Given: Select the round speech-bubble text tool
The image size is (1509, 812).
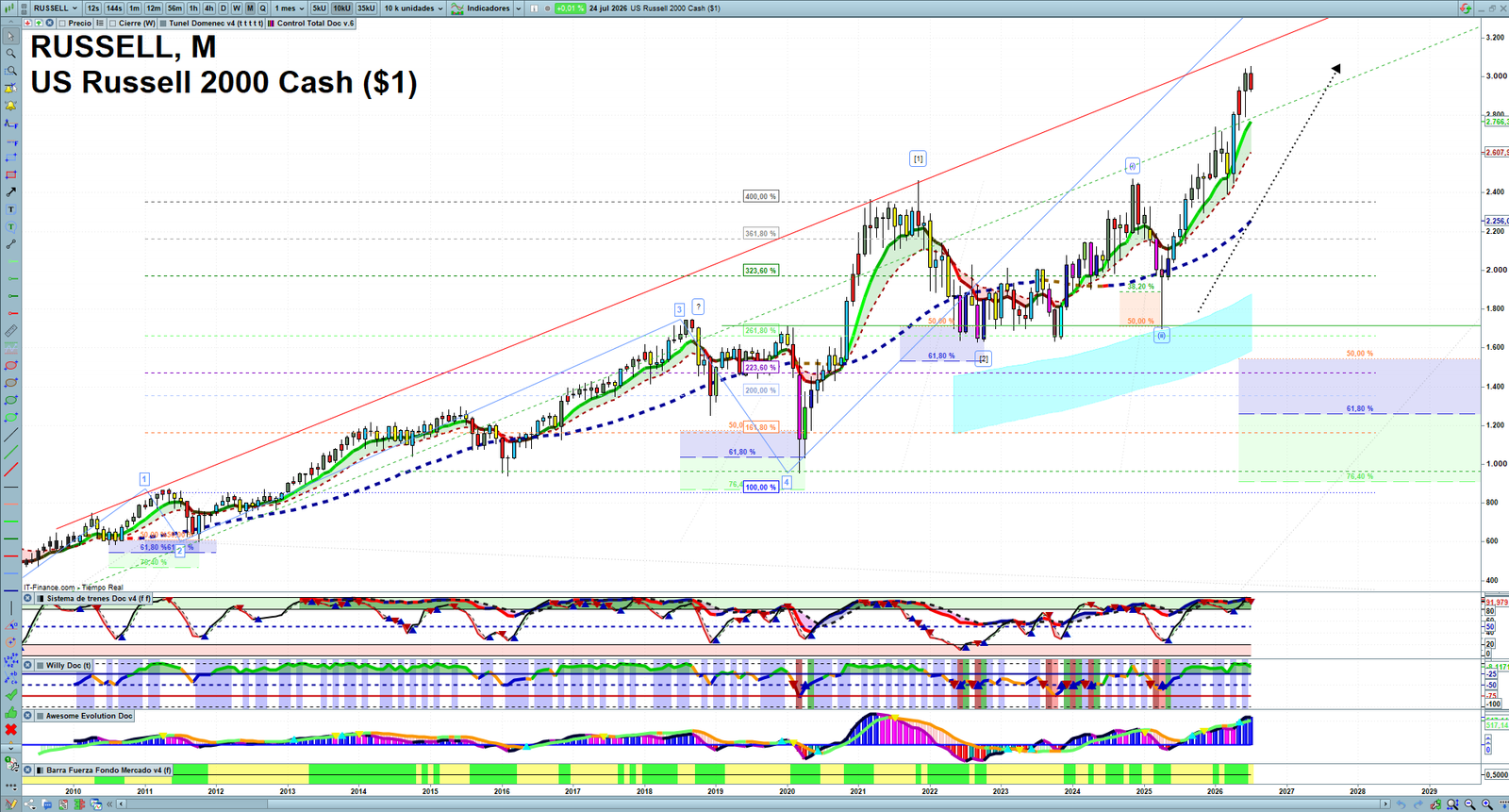Looking at the screenshot, I should 11,226.
